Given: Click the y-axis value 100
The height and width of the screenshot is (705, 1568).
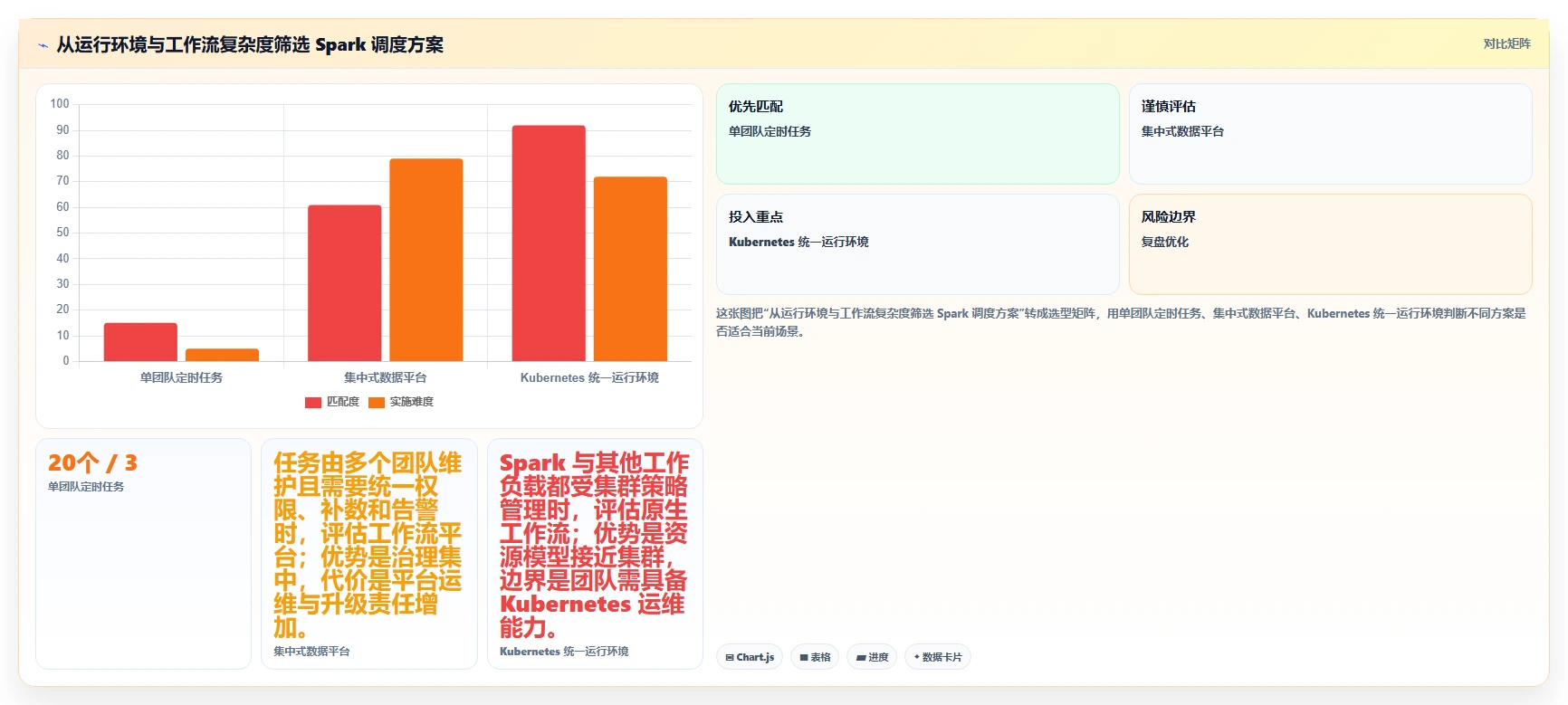Looking at the screenshot, I should point(60,104).
